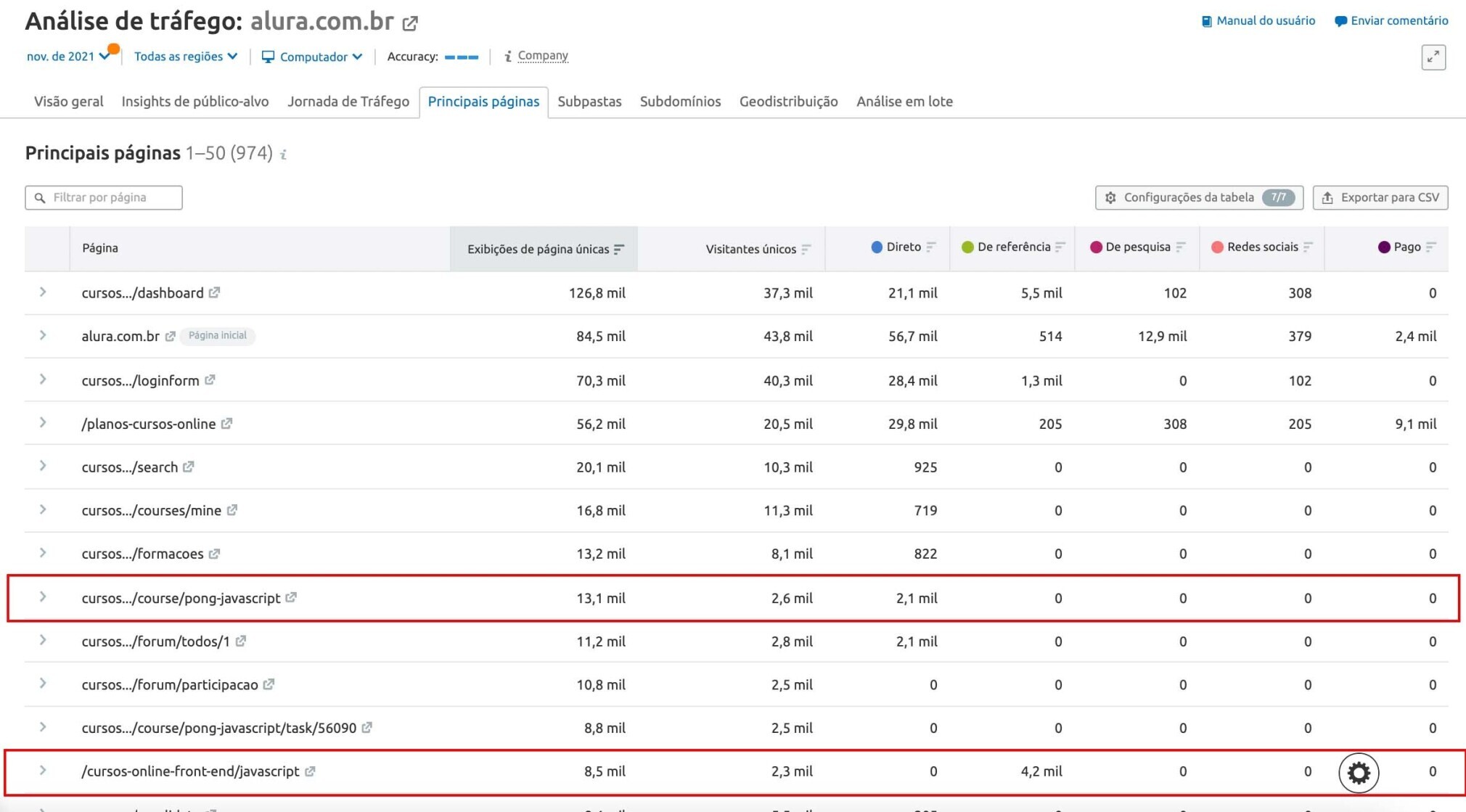This screenshot has width=1466, height=812.
Task: Click the Filtrar por página field
Action: [x=104, y=197]
